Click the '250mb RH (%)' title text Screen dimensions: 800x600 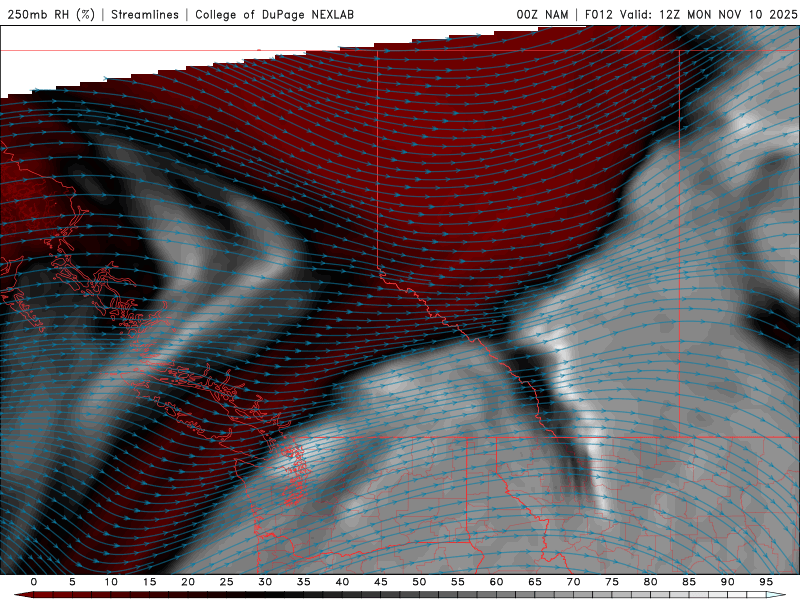[51, 15]
